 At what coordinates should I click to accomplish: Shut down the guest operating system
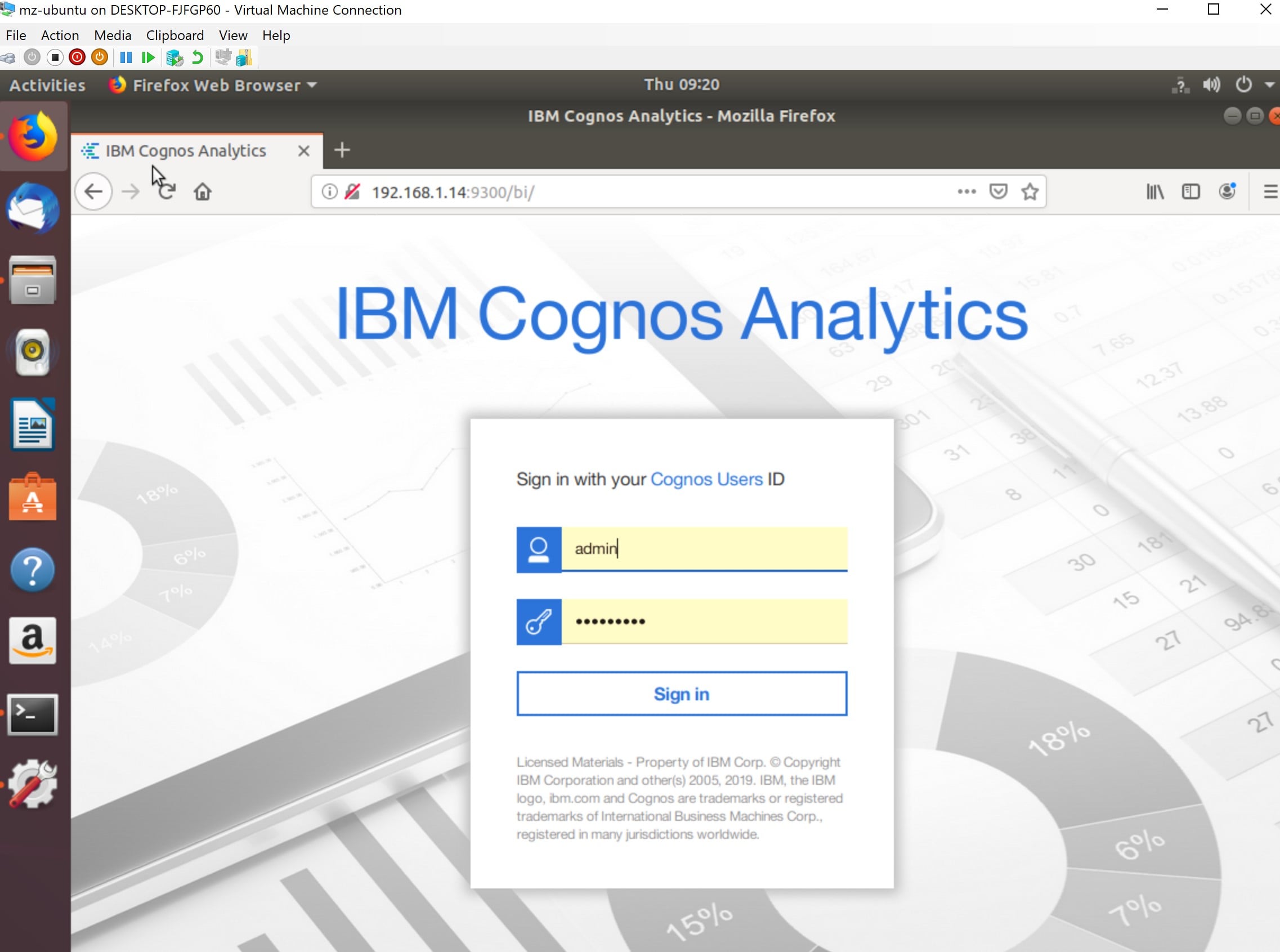click(x=77, y=57)
